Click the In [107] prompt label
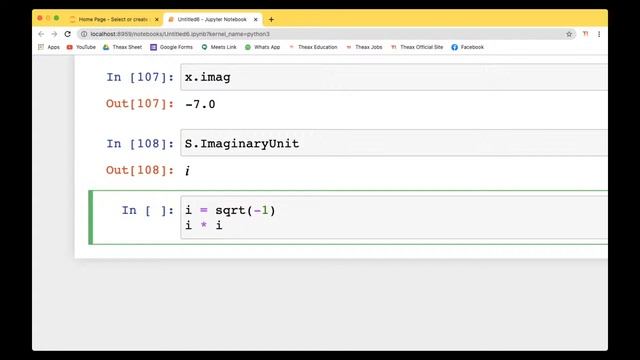Viewport: 640px width, 360px height. [140, 77]
